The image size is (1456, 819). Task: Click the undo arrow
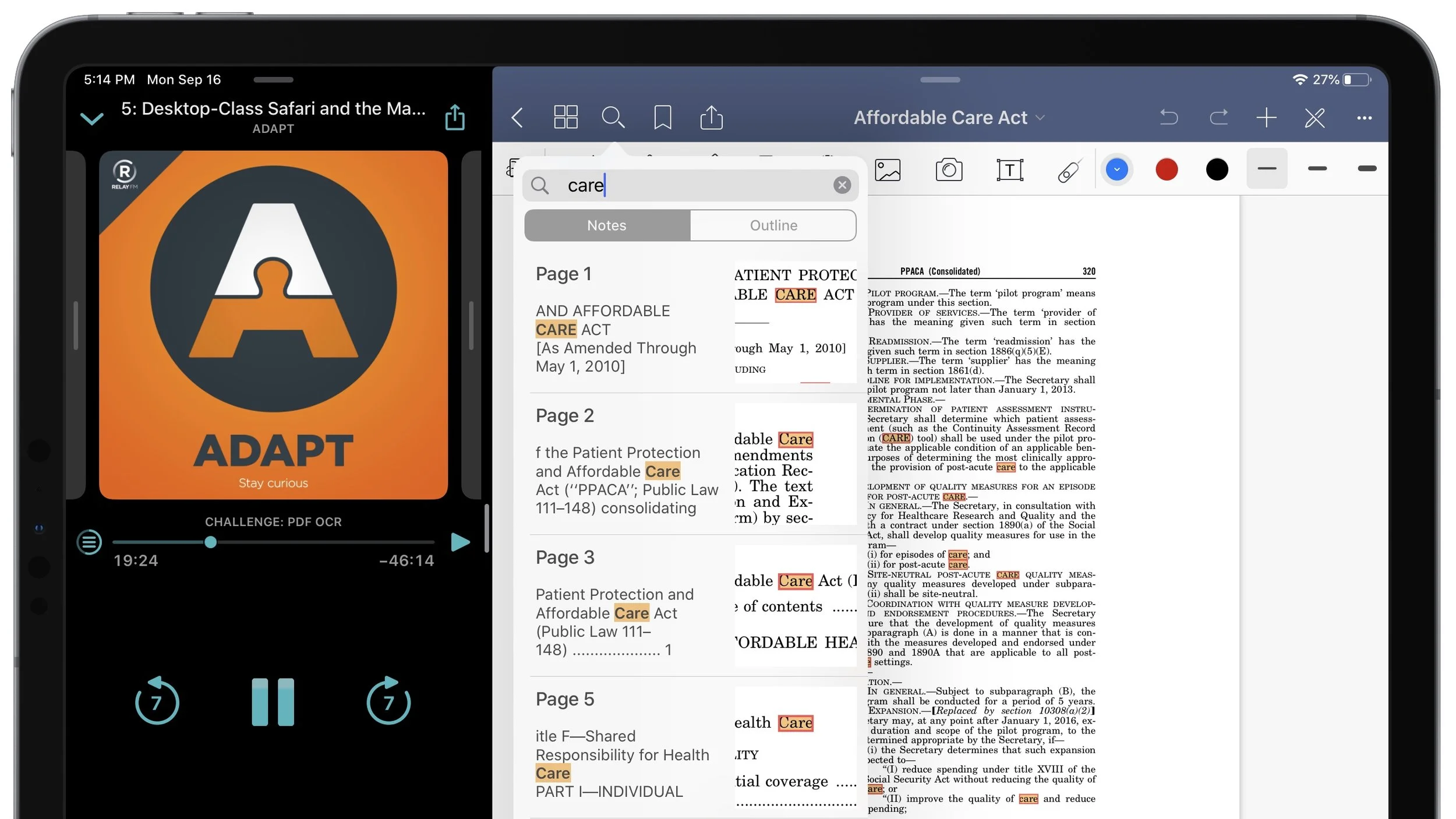[x=1168, y=118]
